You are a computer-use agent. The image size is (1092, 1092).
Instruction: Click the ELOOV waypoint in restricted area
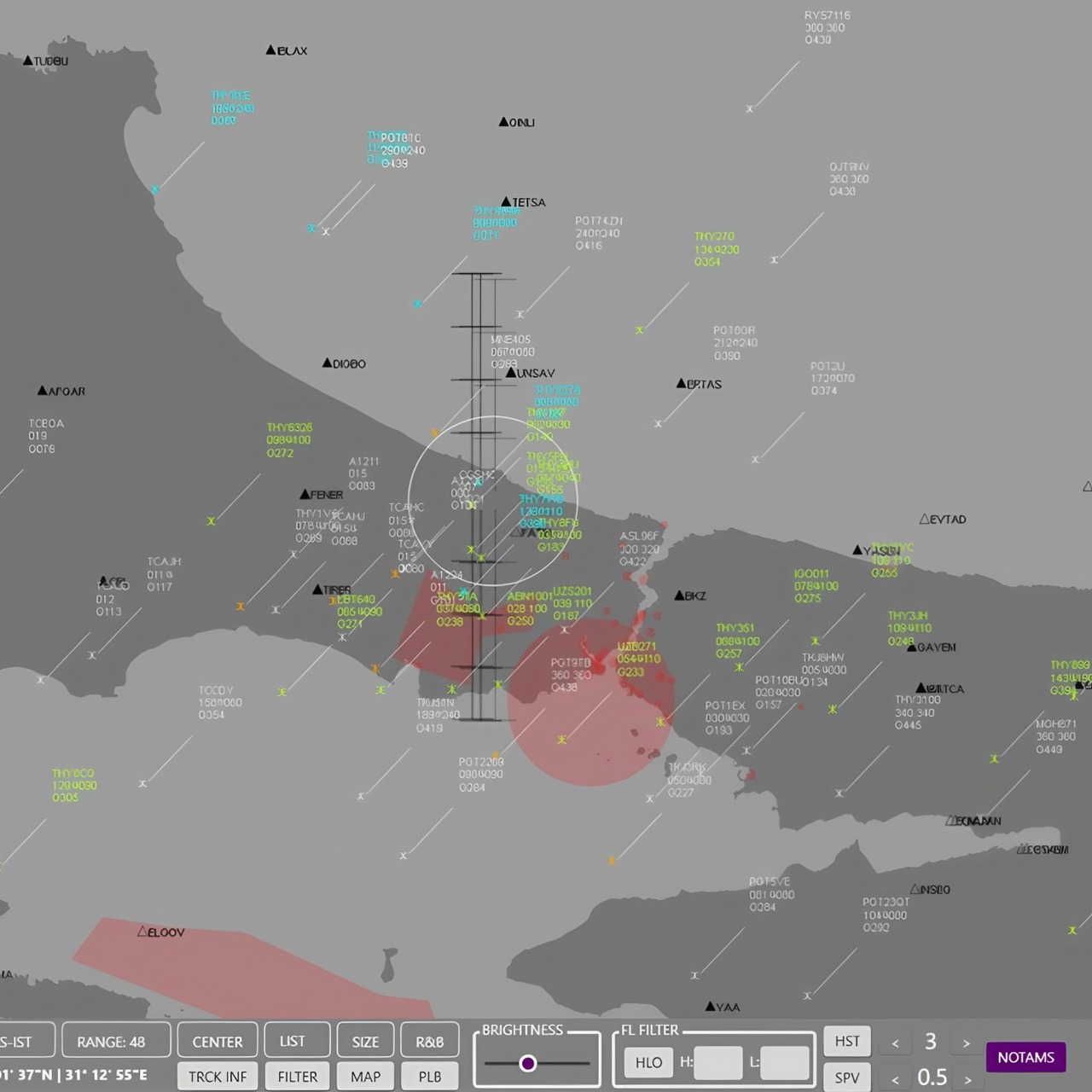142,932
